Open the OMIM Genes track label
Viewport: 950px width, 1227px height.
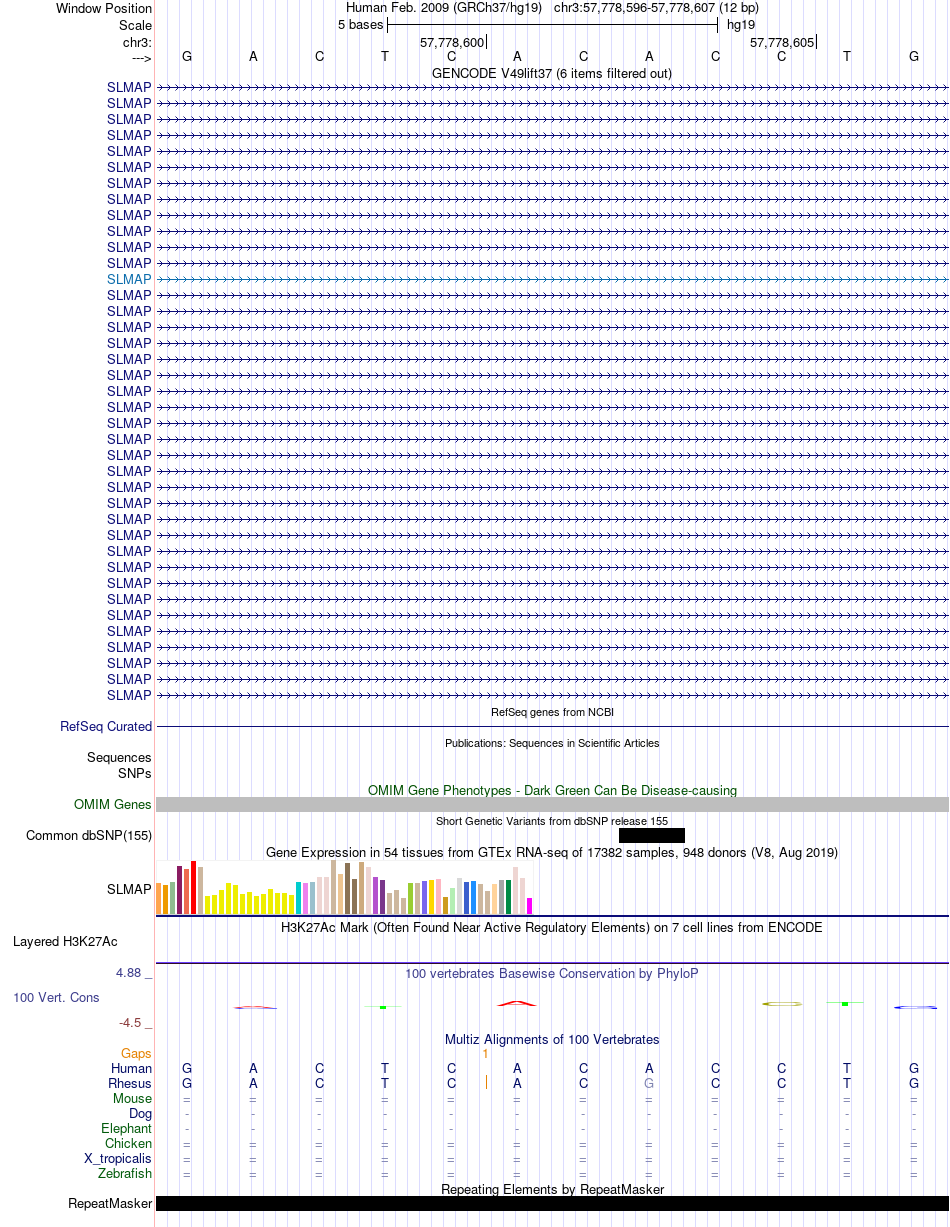coord(113,805)
